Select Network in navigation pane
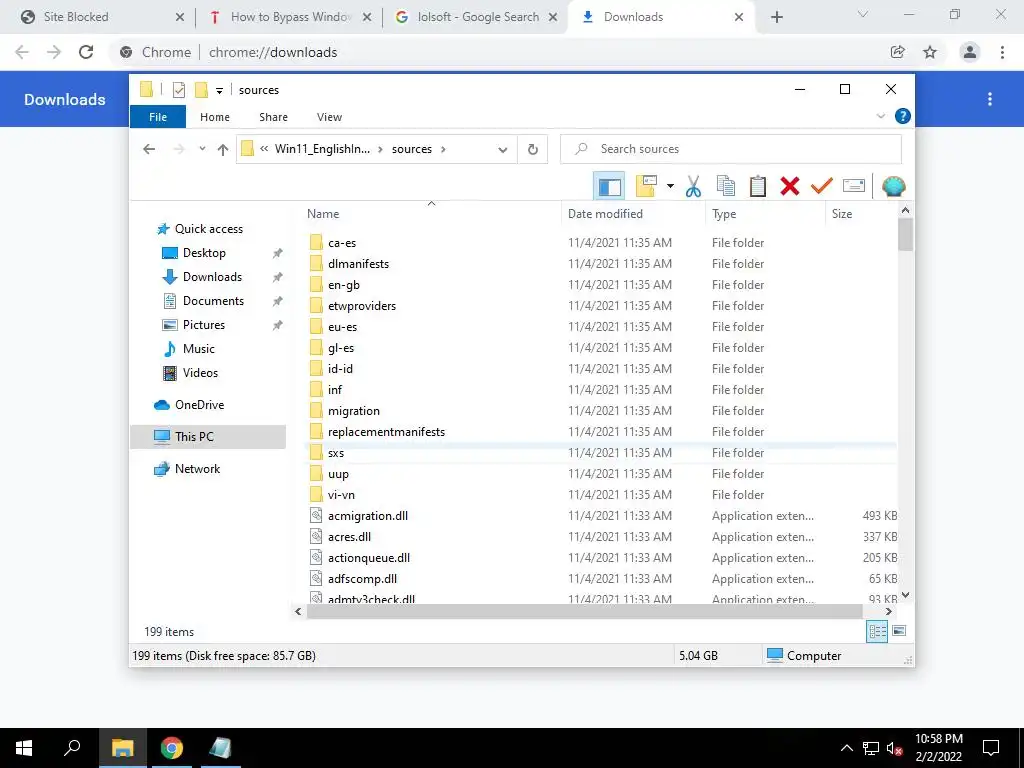Viewport: 1024px width, 768px height. (x=197, y=469)
